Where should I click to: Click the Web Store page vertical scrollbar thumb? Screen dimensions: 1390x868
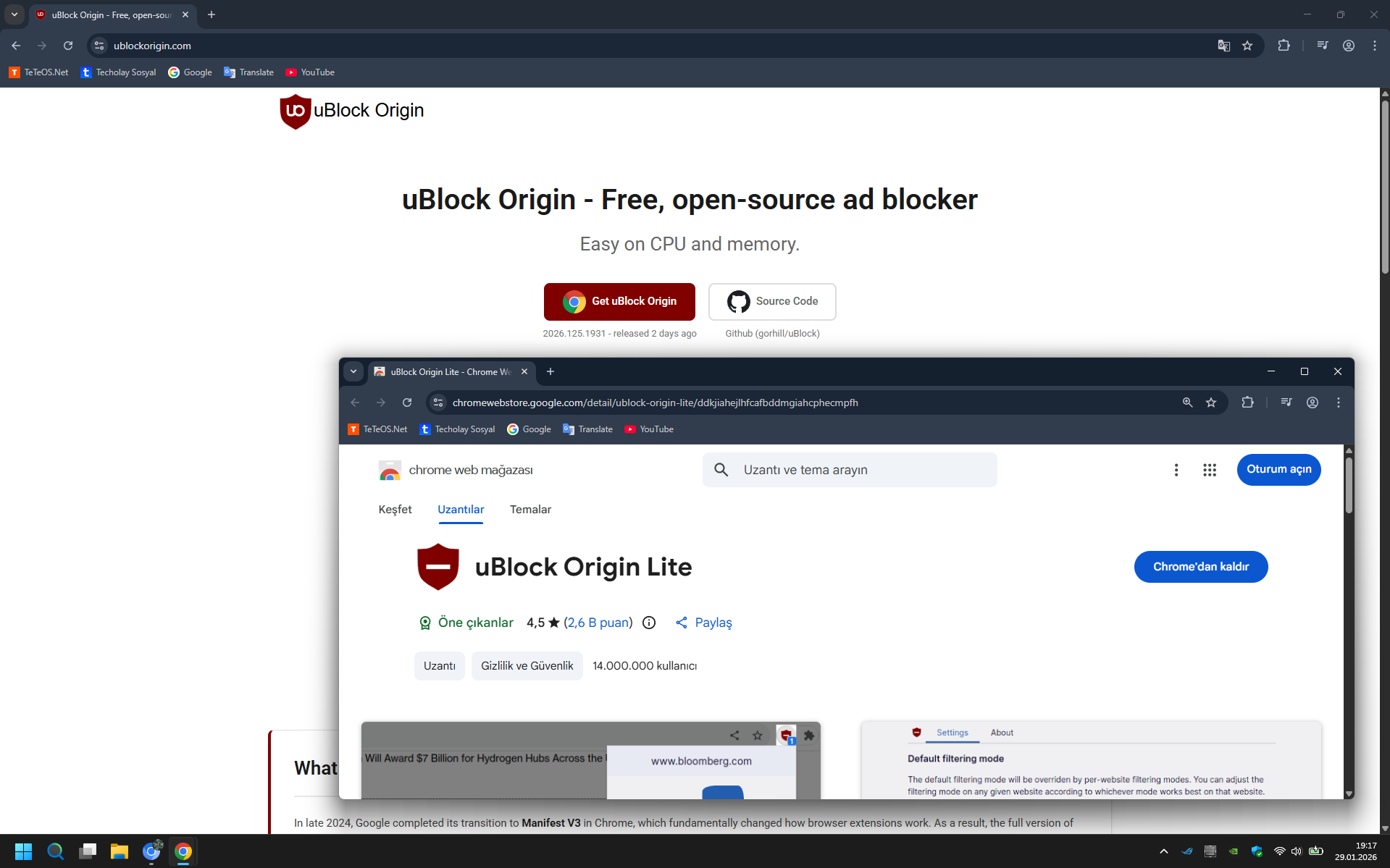pyautogui.click(x=1349, y=485)
